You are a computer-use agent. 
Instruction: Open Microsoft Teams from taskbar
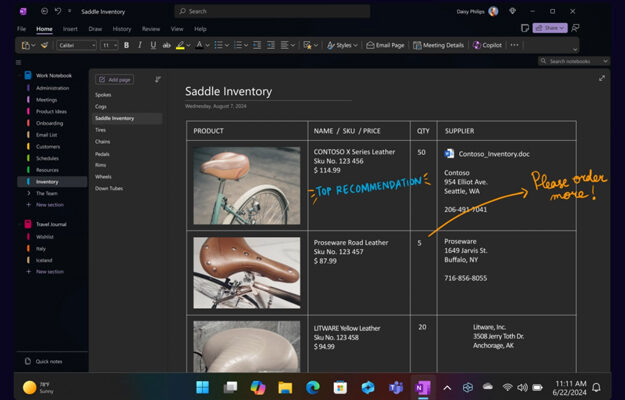click(x=395, y=387)
